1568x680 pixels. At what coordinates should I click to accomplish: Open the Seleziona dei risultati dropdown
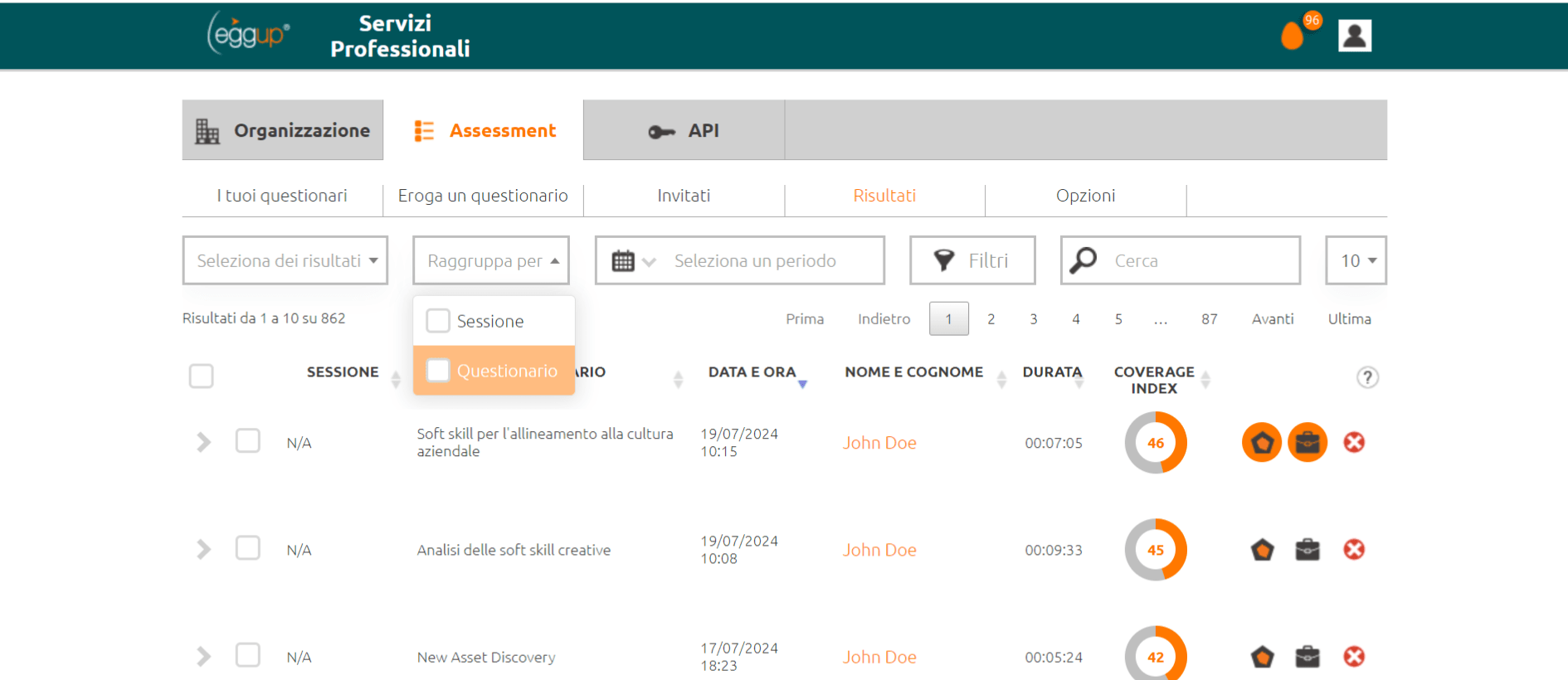(285, 260)
